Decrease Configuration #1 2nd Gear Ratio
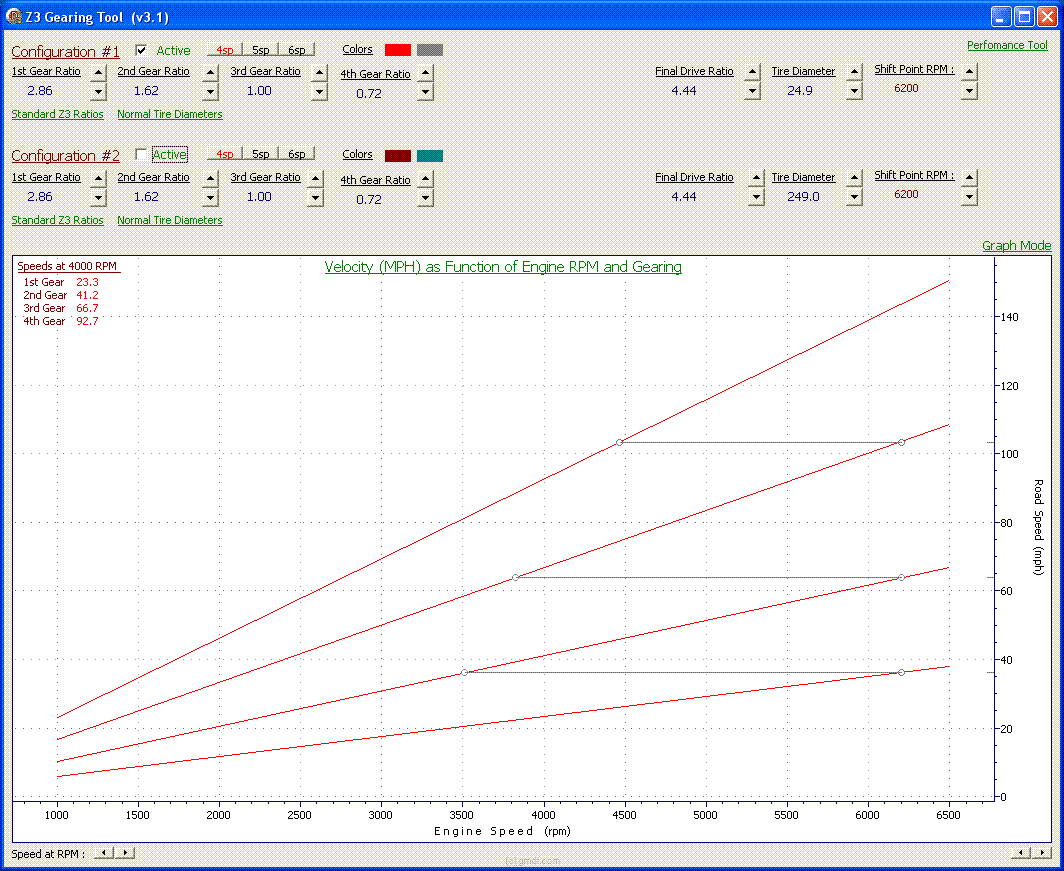 (x=210, y=92)
